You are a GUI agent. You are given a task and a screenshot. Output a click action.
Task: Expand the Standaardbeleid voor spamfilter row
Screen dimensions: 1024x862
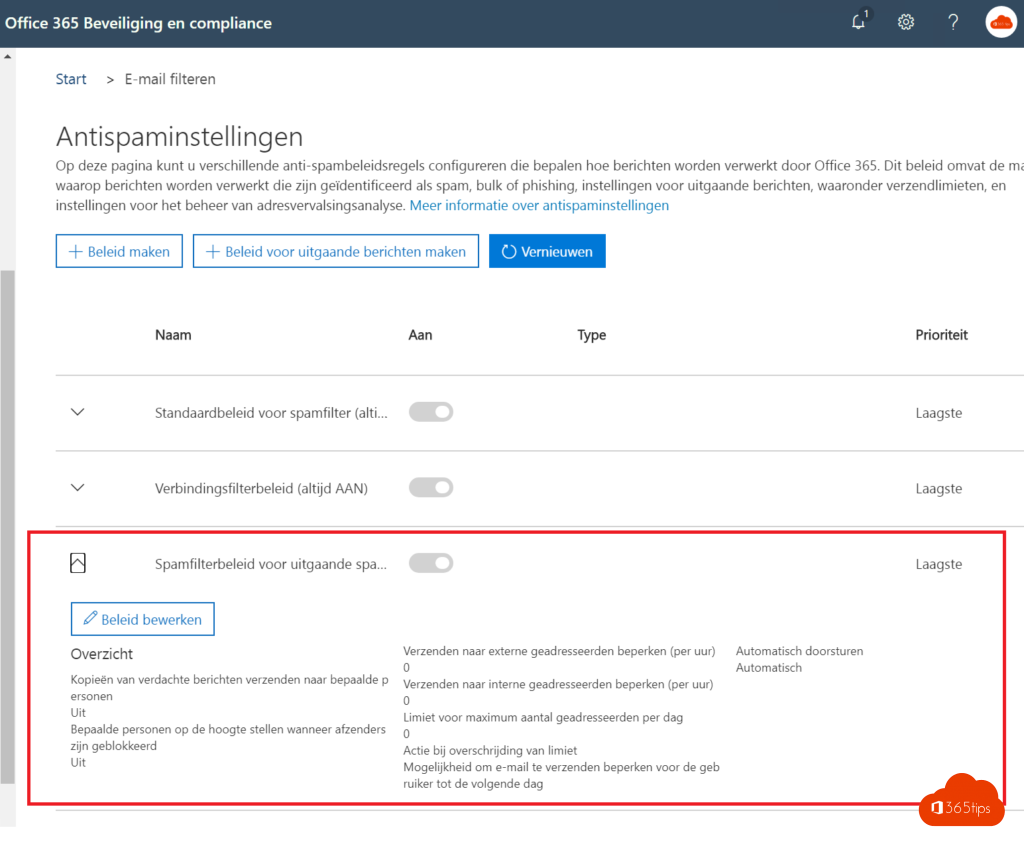click(78, 412)
